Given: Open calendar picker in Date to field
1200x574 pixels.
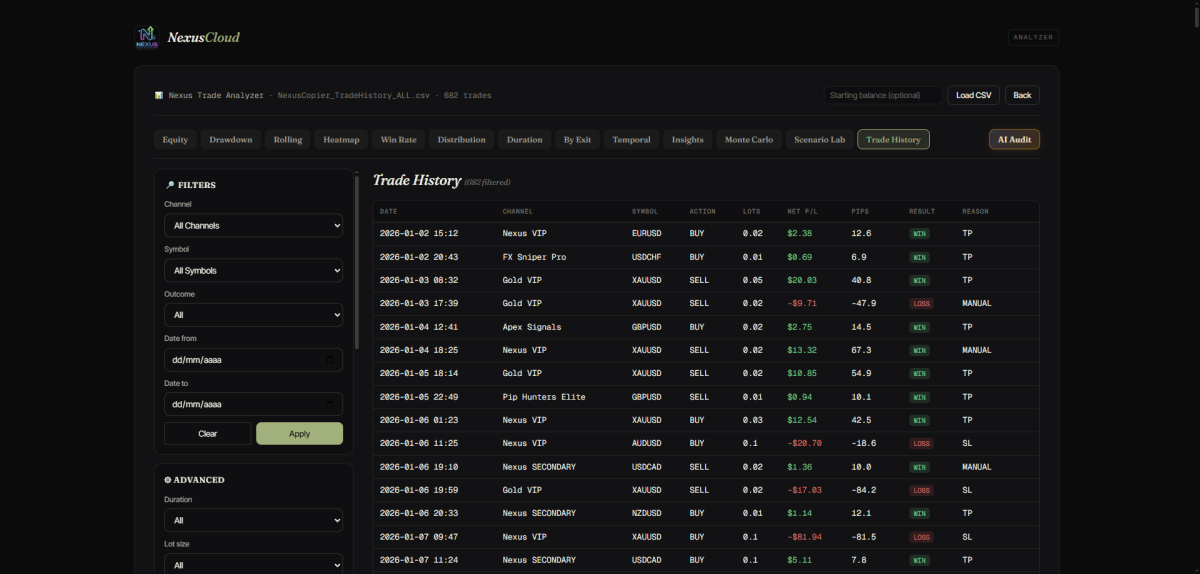Looking at the screenshot, I should coord(330,404).
